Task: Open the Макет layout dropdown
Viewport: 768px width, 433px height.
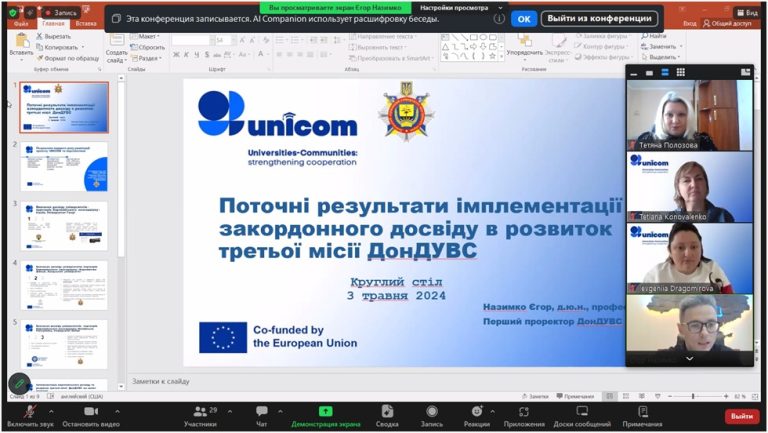Action: (144, 36)
